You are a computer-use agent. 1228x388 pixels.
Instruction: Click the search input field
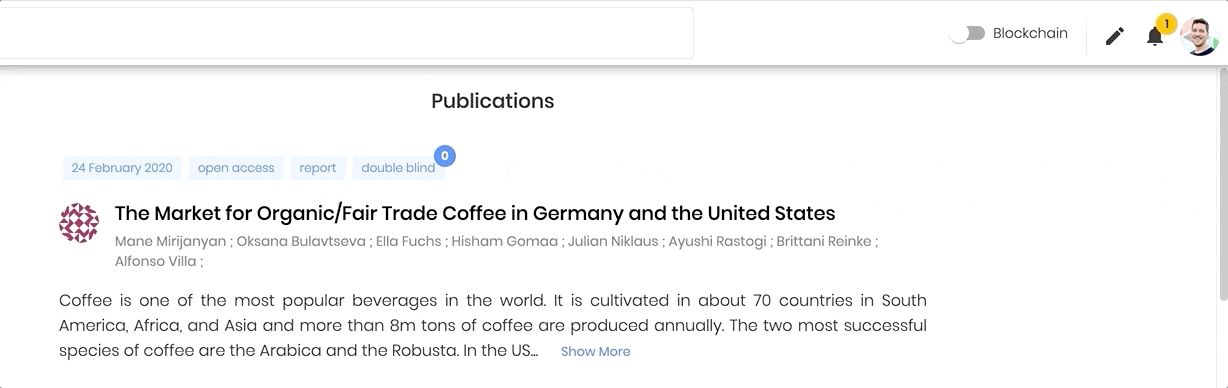pos(346,33)
